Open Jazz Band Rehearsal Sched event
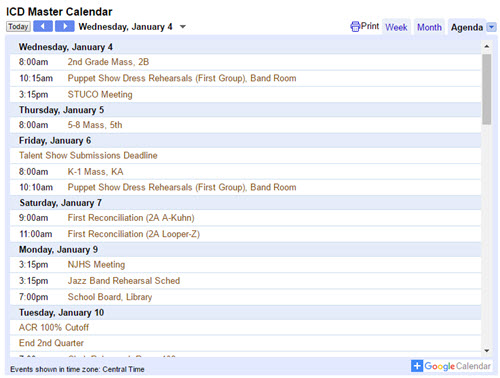Image resolution: width=500 pixels, height=378 pixels. (x=124, y=281)
